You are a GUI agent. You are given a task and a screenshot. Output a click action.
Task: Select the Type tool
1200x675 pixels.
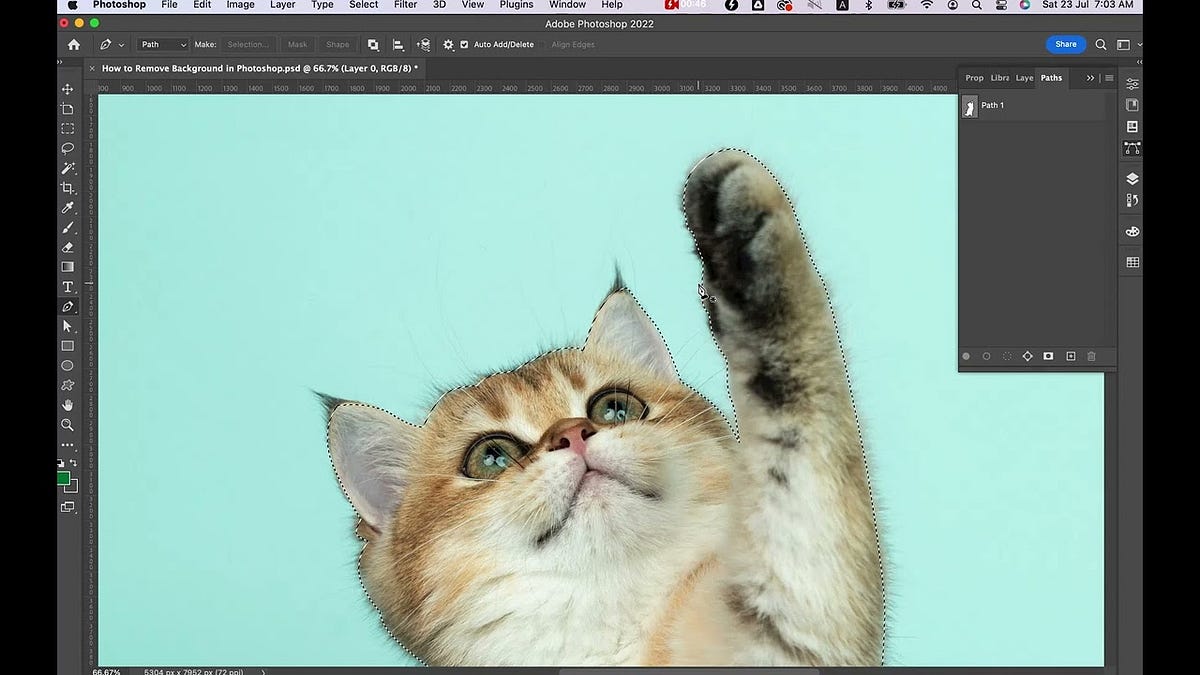[68, 286]
